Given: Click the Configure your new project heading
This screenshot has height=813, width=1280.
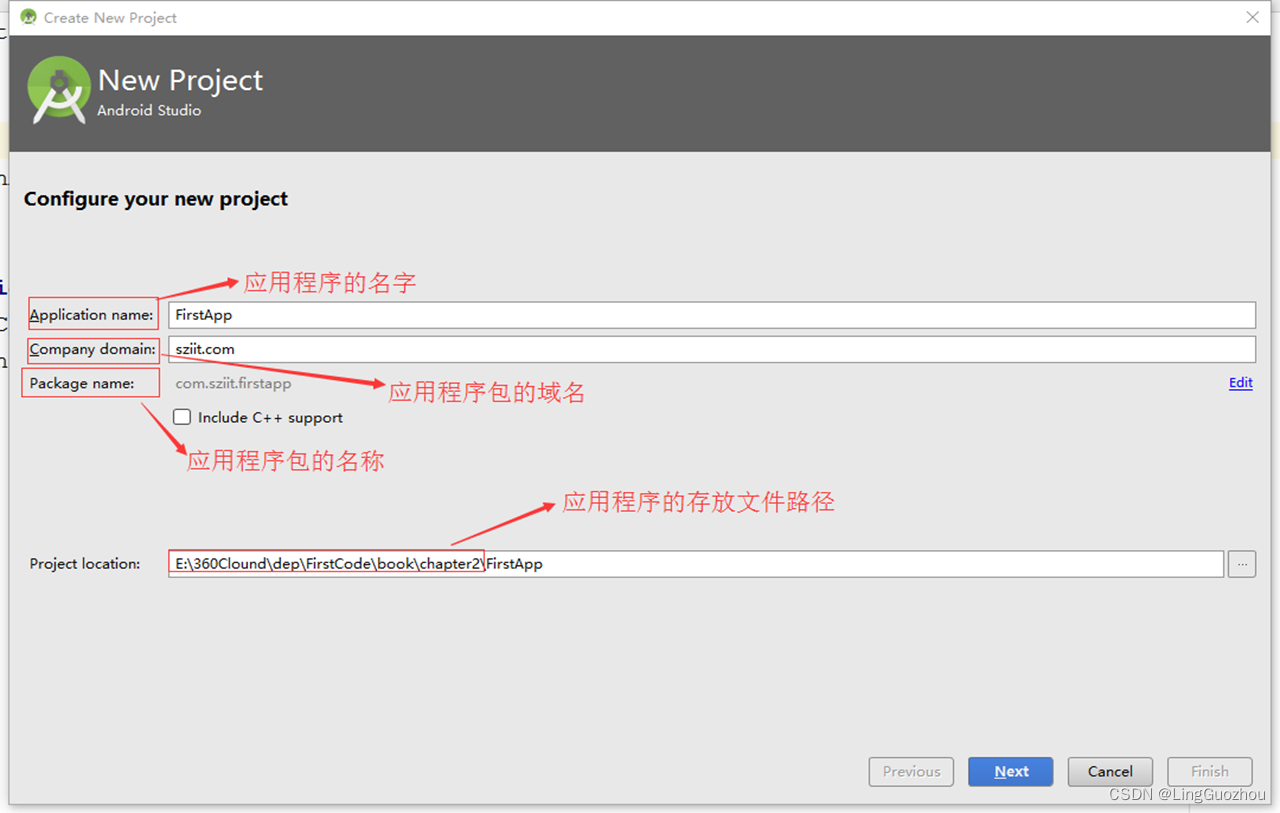Looking at the screenshot, I should tap(156, 199).
